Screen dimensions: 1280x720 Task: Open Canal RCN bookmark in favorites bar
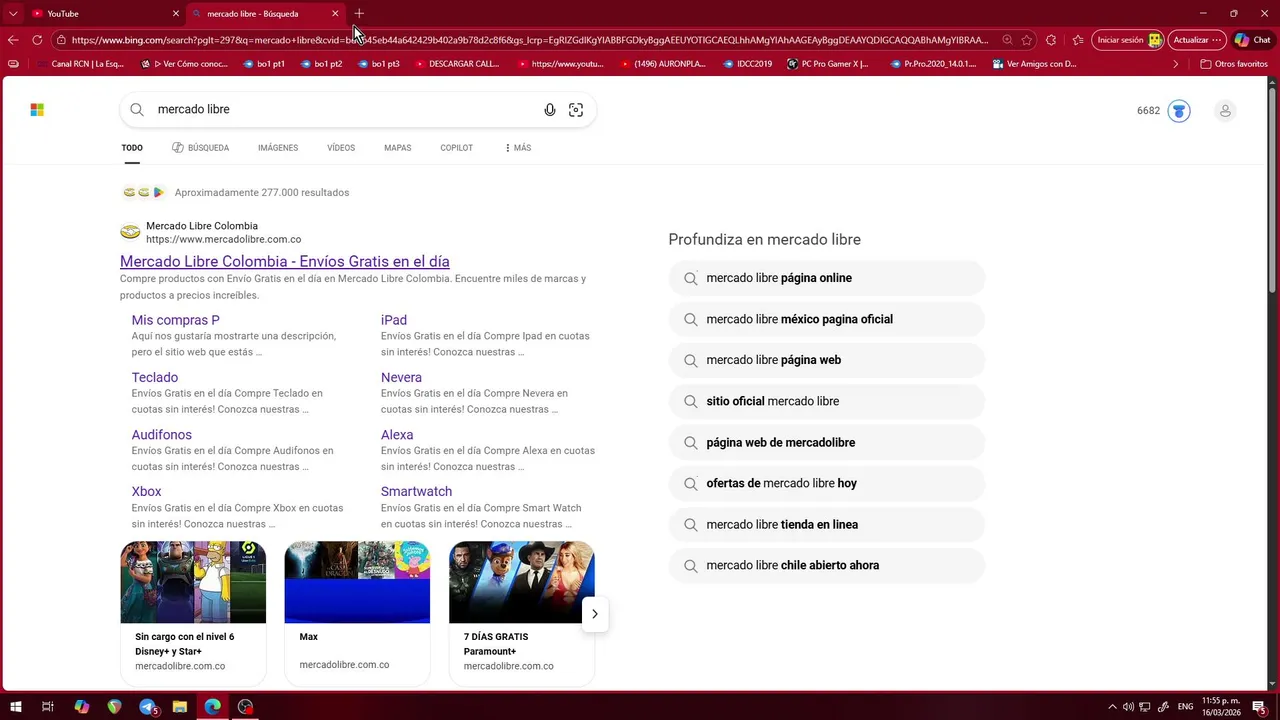[80, 64]
